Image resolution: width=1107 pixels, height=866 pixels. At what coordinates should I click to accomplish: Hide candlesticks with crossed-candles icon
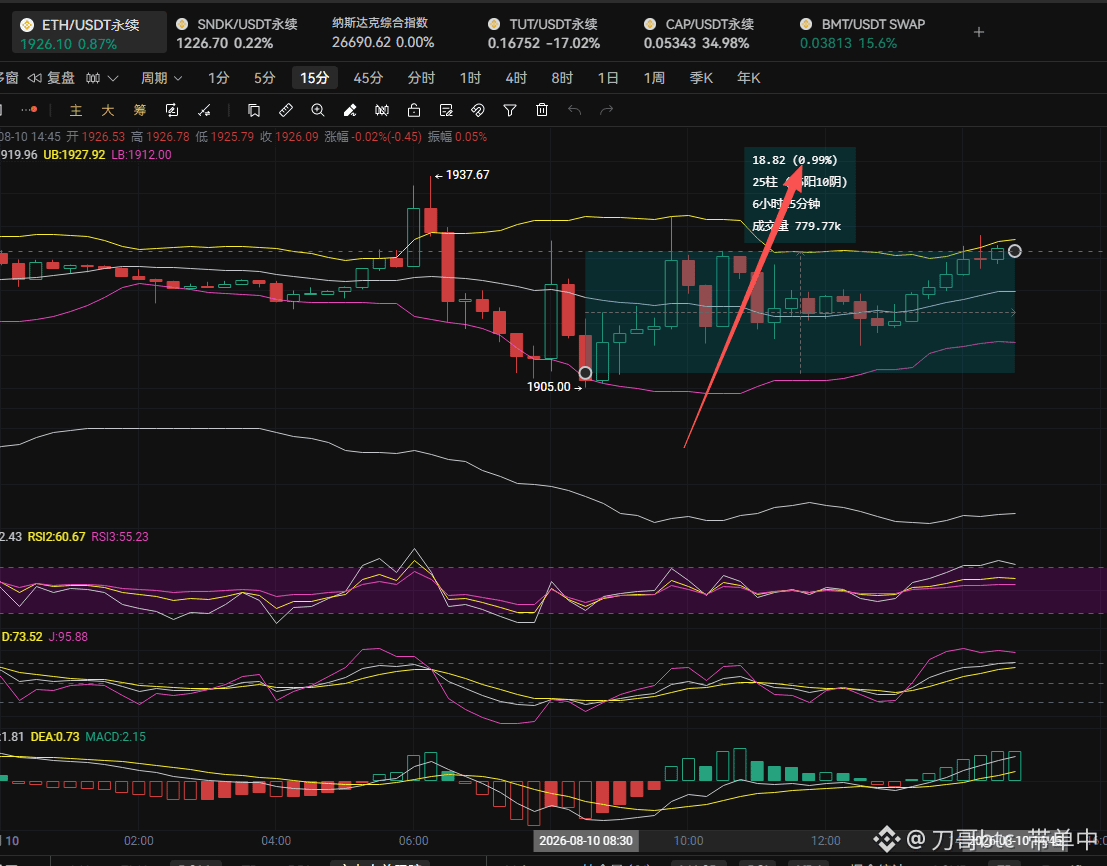pyautogui.click(x=382, y=110)
